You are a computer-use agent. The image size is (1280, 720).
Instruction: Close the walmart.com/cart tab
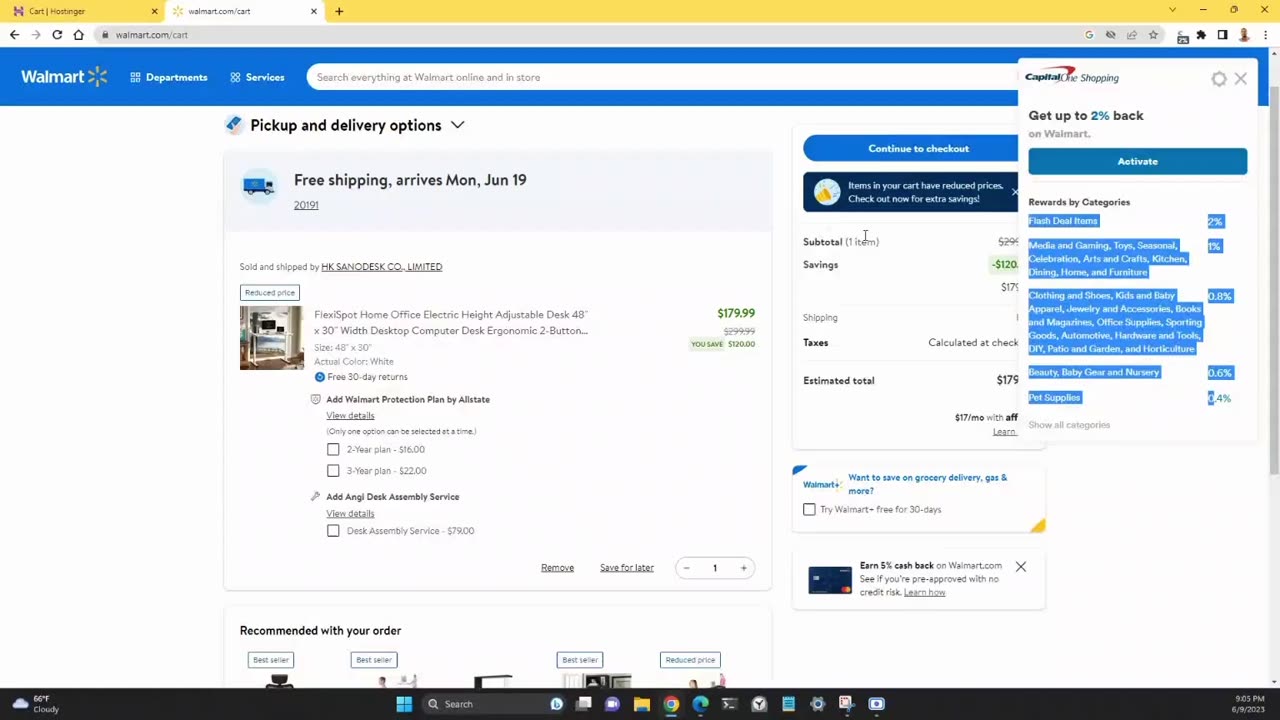pyautogui.click(x=314, y=11)
